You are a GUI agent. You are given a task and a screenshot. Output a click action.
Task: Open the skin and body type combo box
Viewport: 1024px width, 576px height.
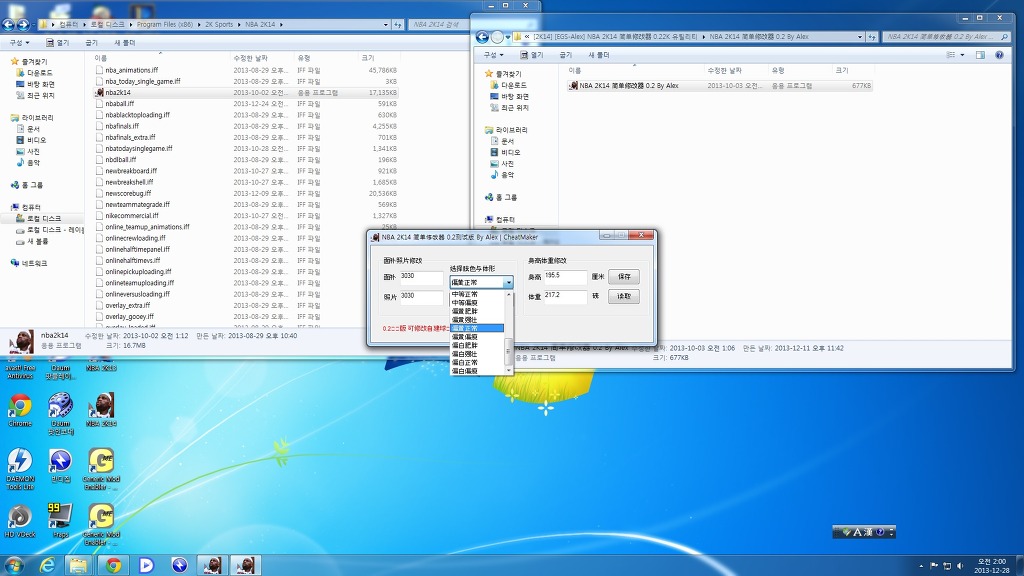pos(481,283)
